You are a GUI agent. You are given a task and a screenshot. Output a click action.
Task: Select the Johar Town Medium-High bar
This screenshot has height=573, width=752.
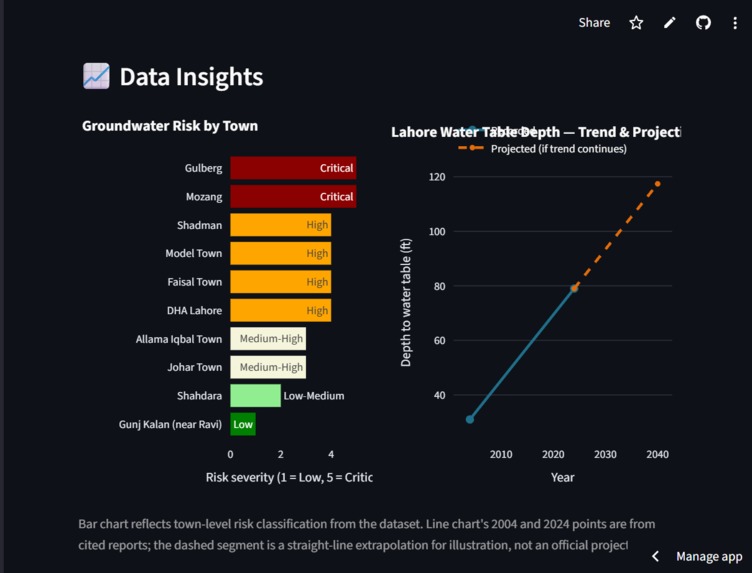(268, 367)
